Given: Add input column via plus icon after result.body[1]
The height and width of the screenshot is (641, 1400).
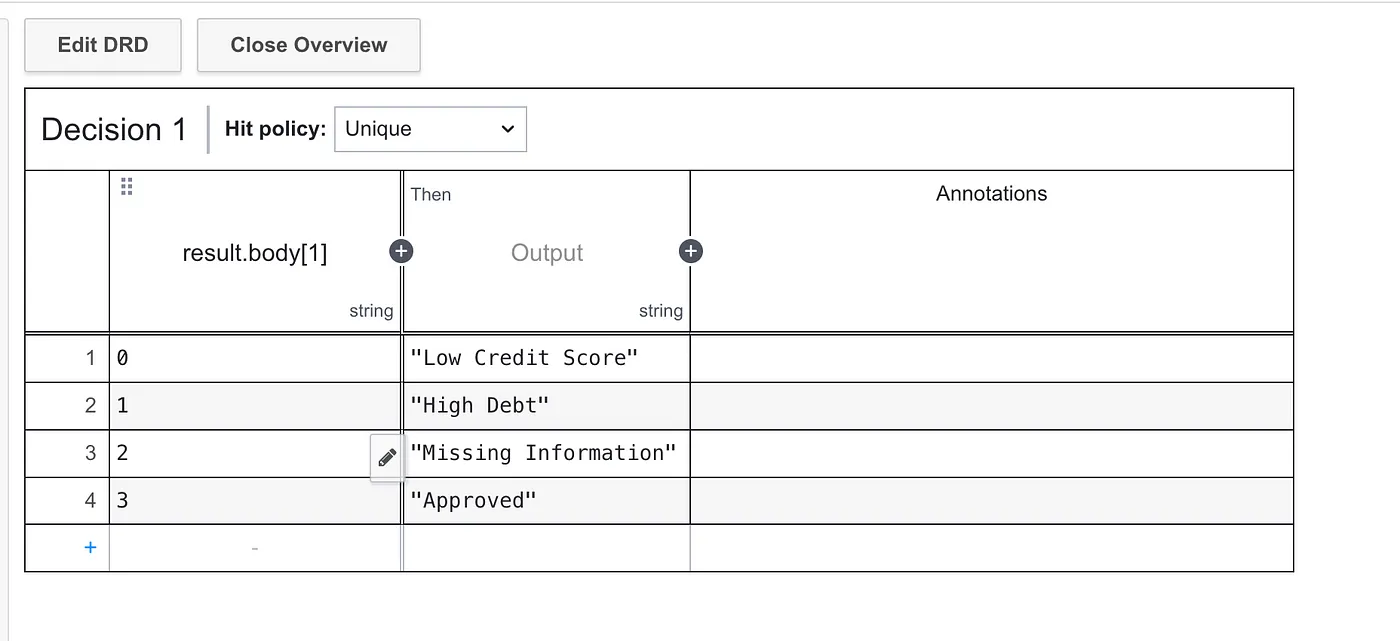Looking at the screenshot, I should tap(401, 251).
